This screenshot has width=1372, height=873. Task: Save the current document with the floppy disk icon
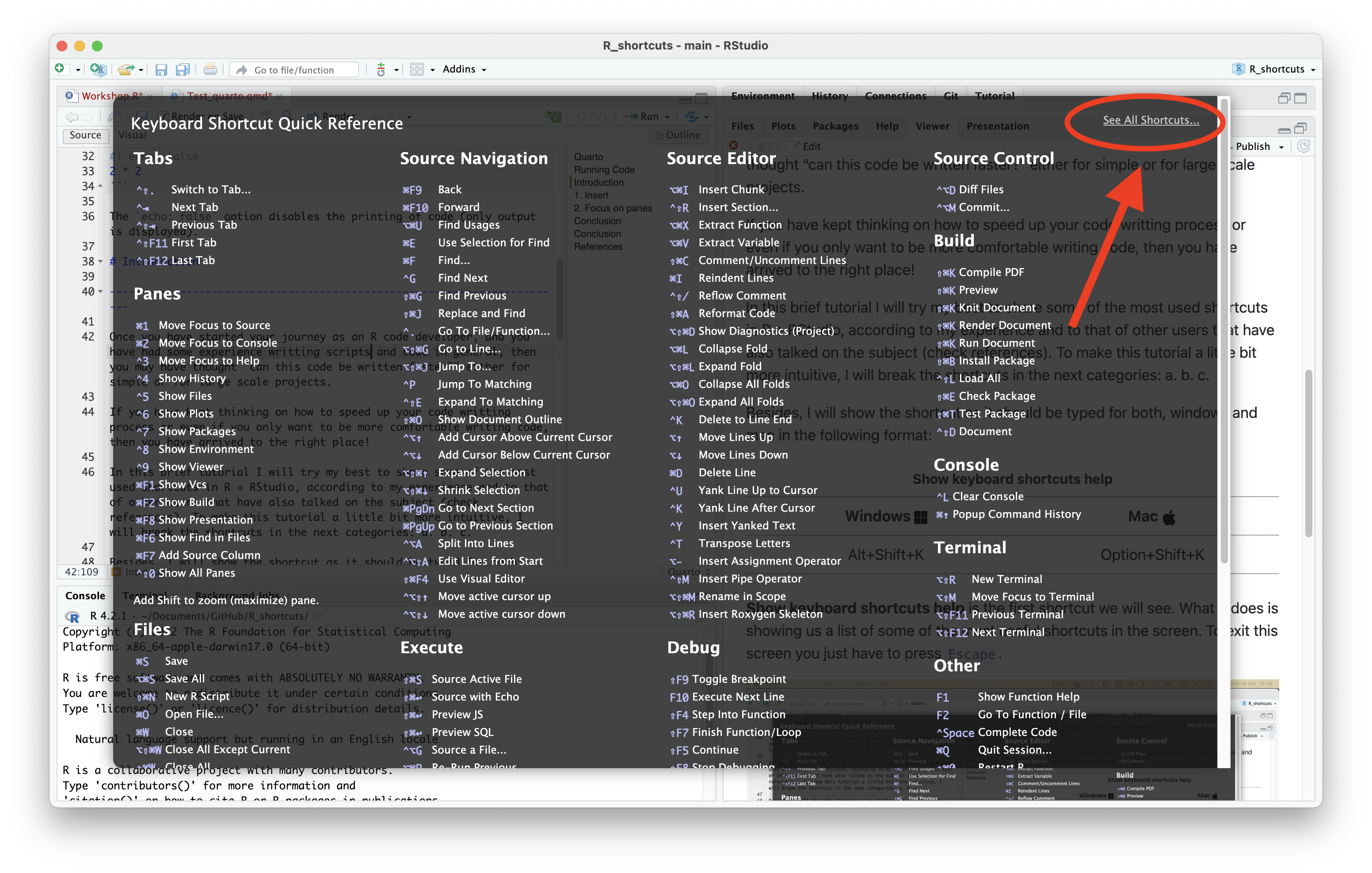161,69
